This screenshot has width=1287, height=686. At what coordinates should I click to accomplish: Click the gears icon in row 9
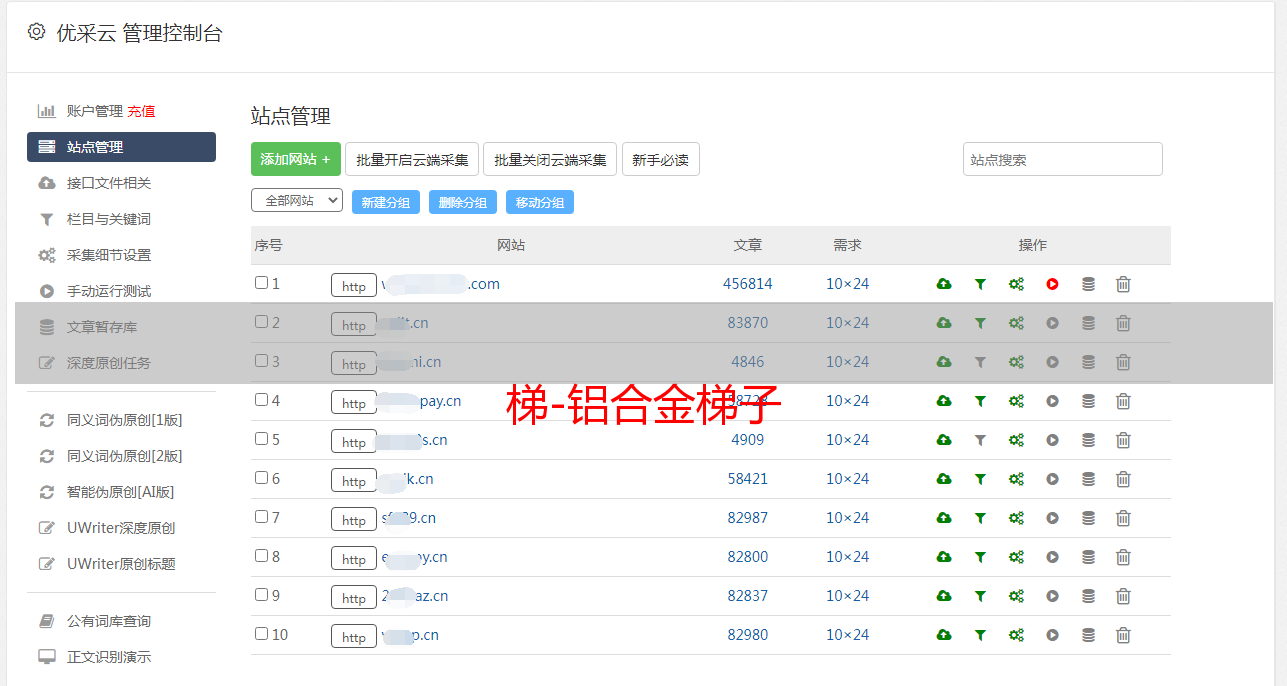coord(1016,596)
